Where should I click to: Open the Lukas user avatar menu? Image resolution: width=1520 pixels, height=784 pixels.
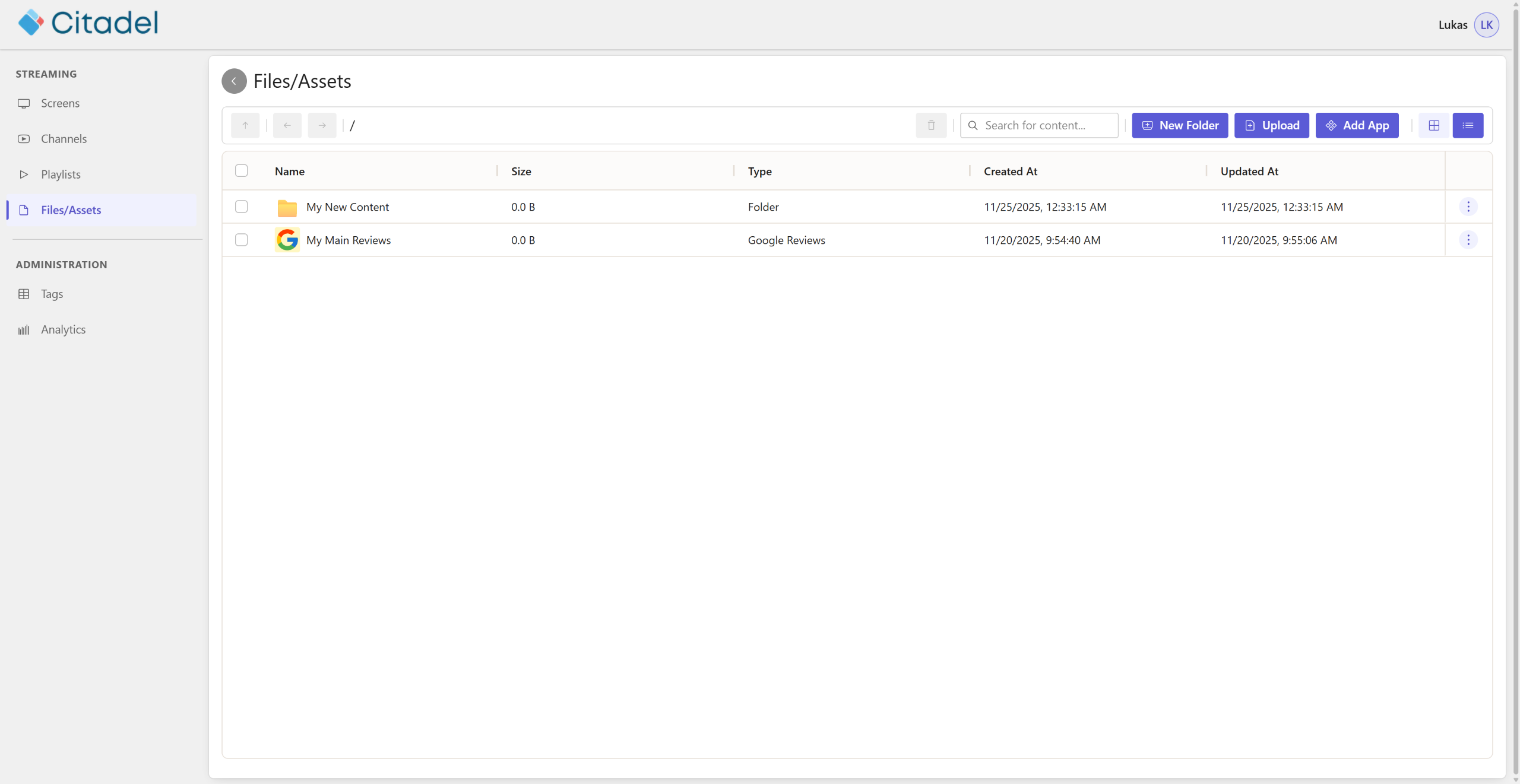(1486, 25)
